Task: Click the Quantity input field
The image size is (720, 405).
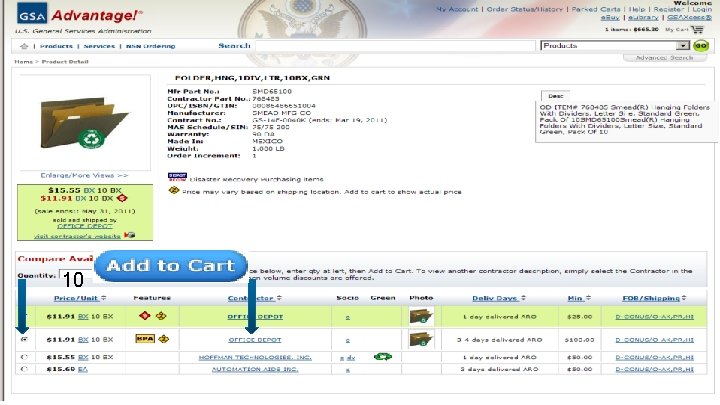Action: click(77, 277)
